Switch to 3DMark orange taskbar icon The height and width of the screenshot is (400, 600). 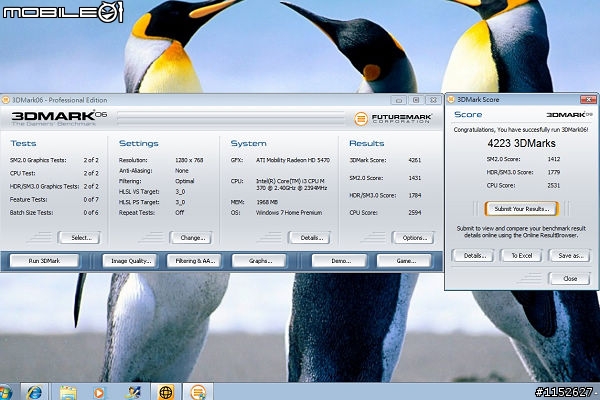pyautogui.click(x=198, y=392)
